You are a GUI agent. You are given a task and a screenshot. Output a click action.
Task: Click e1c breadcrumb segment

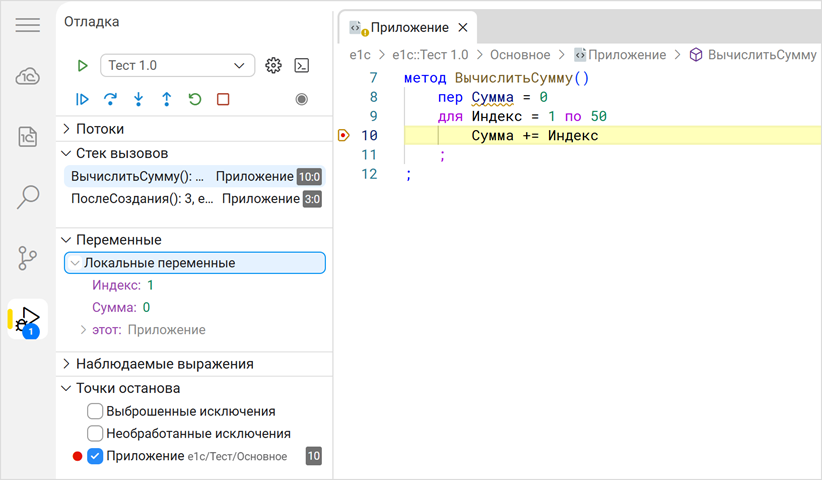pyautogui.click(x=360, y=54)
